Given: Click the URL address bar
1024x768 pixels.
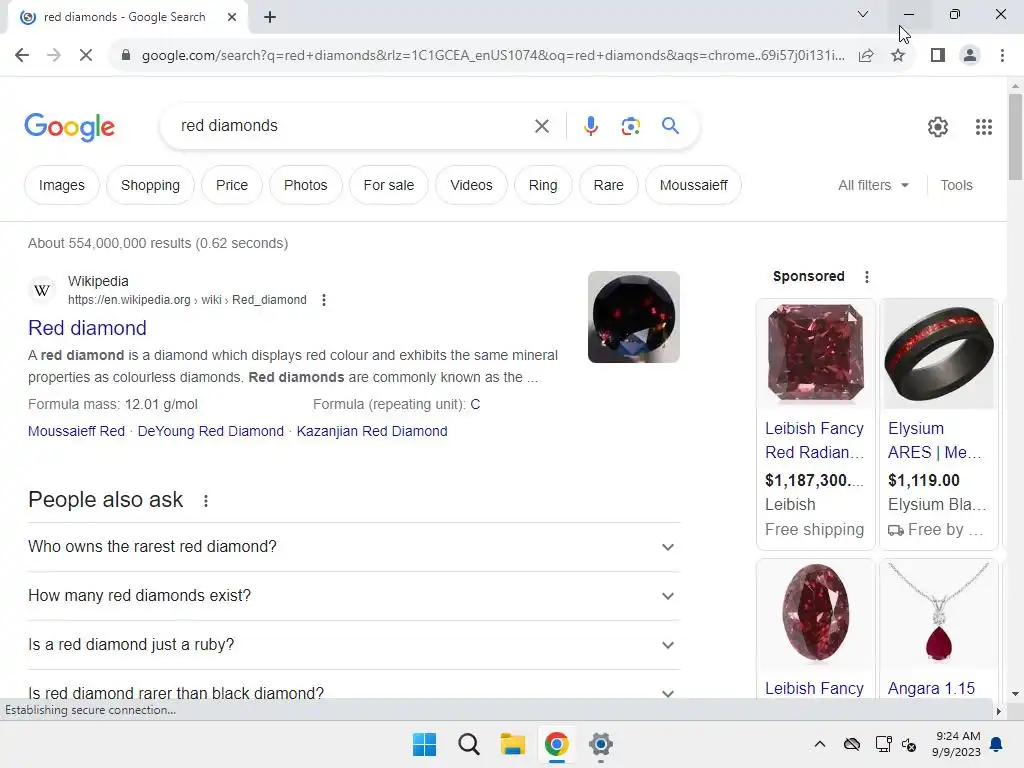Looking at the screenshot, I should click(x=493, y=56).
